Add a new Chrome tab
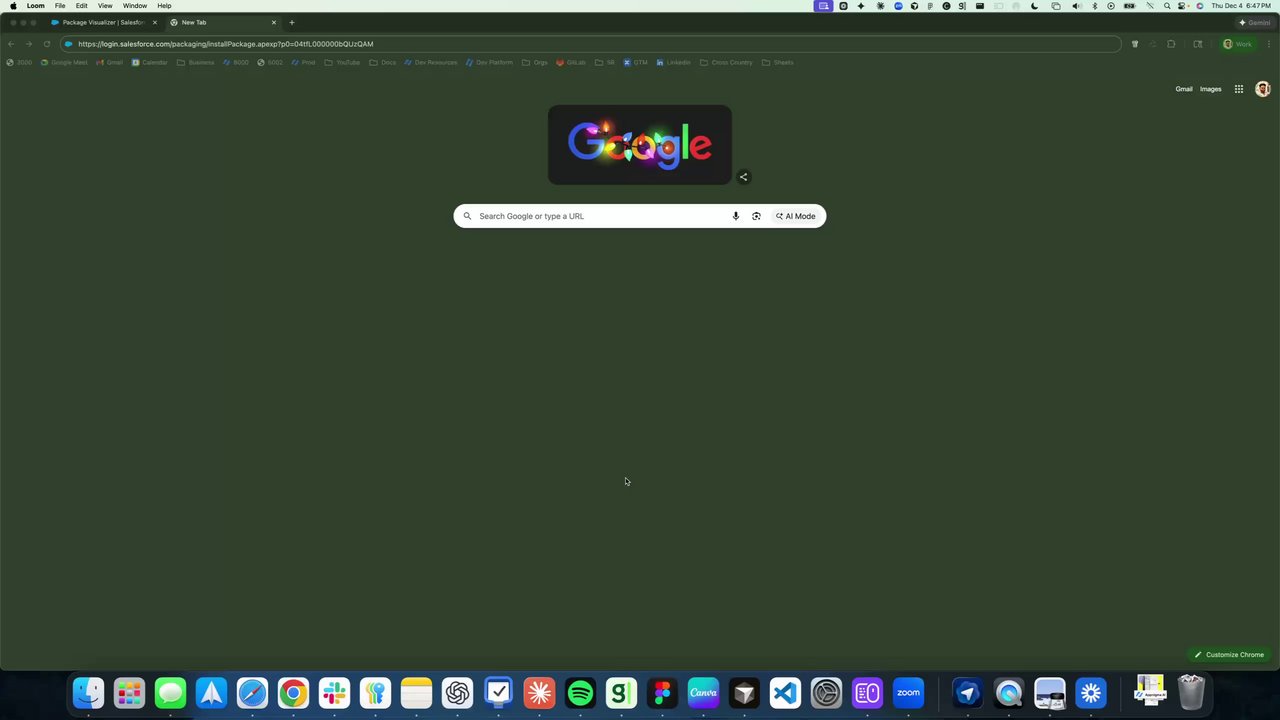This screenshot has height=720, width=1280. [x=292, y=22]
